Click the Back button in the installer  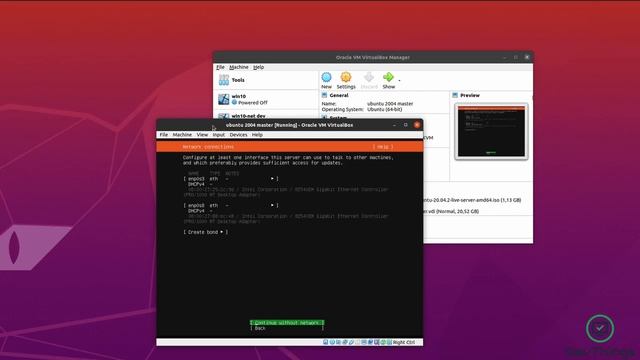click(x=287, y=328)
